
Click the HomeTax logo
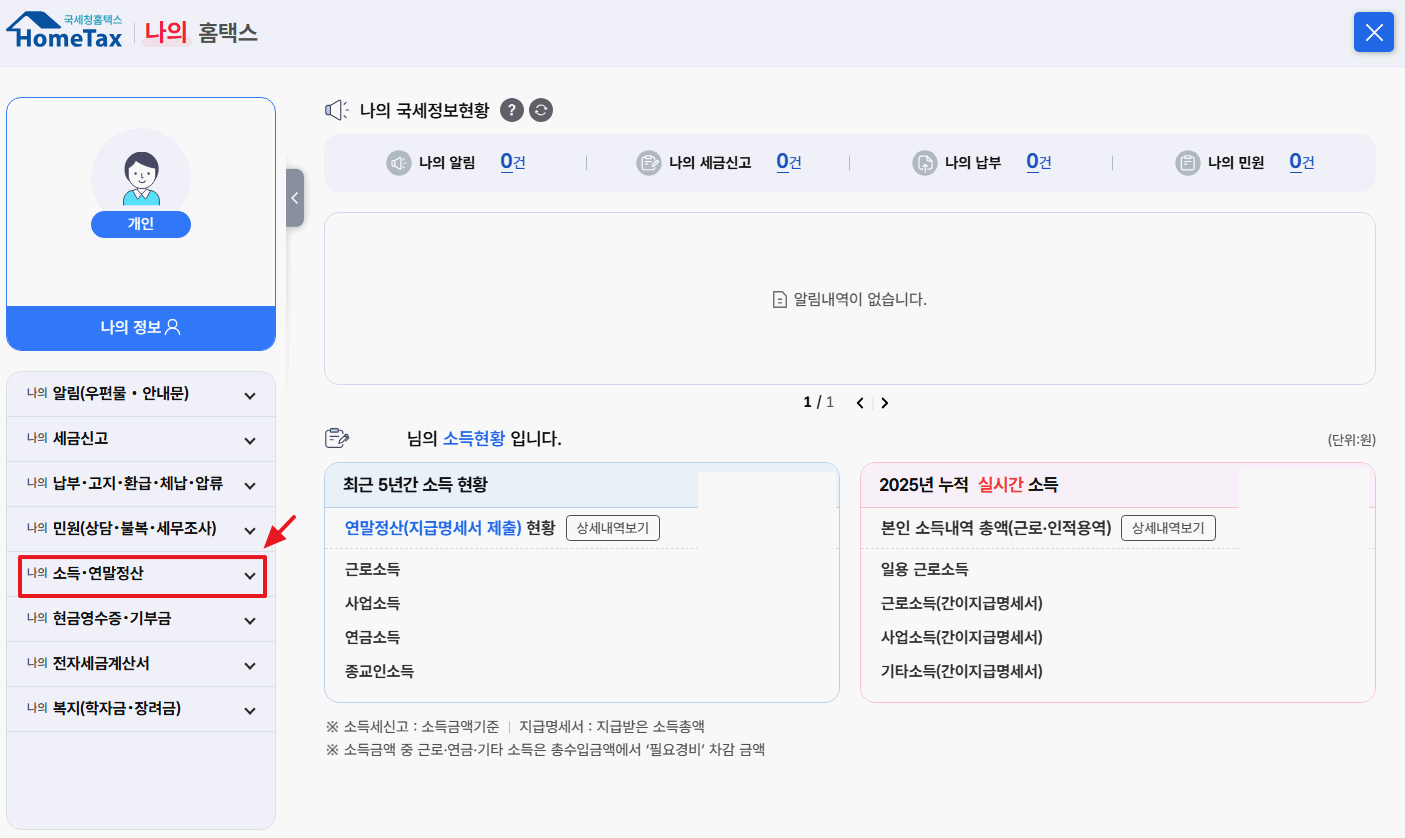[x=63, y=30]
